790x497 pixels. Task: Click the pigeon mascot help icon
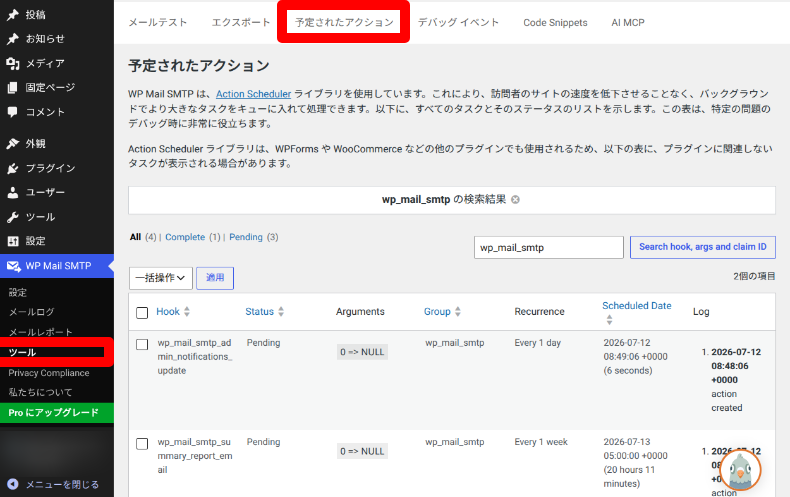pyautogui.click(x=740, y=470)
